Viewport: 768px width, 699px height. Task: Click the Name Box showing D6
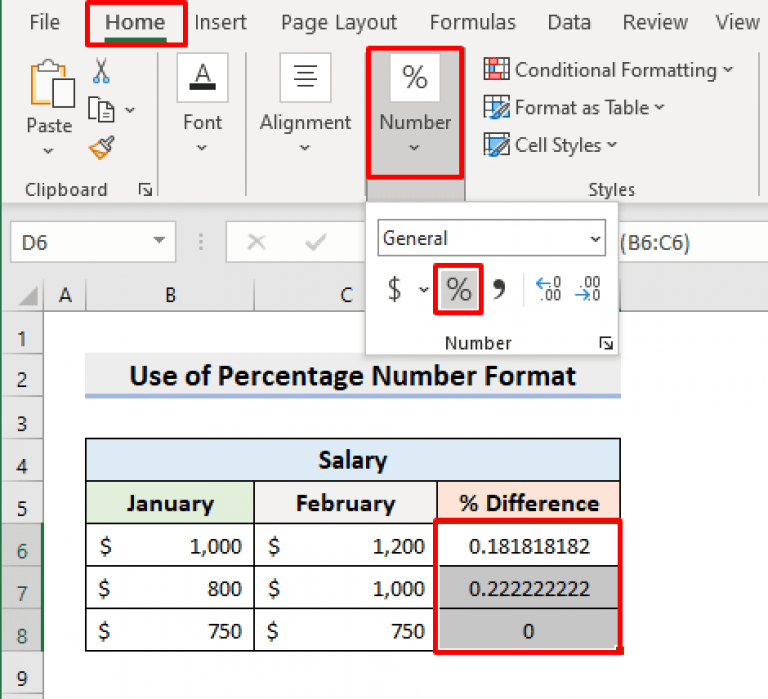tap(93, 242)
